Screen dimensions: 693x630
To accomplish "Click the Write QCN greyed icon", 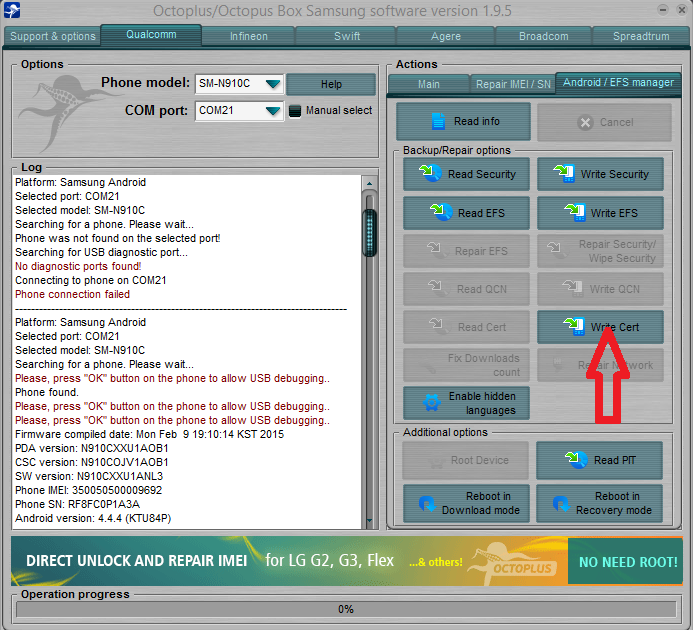I will coord(572,288).
